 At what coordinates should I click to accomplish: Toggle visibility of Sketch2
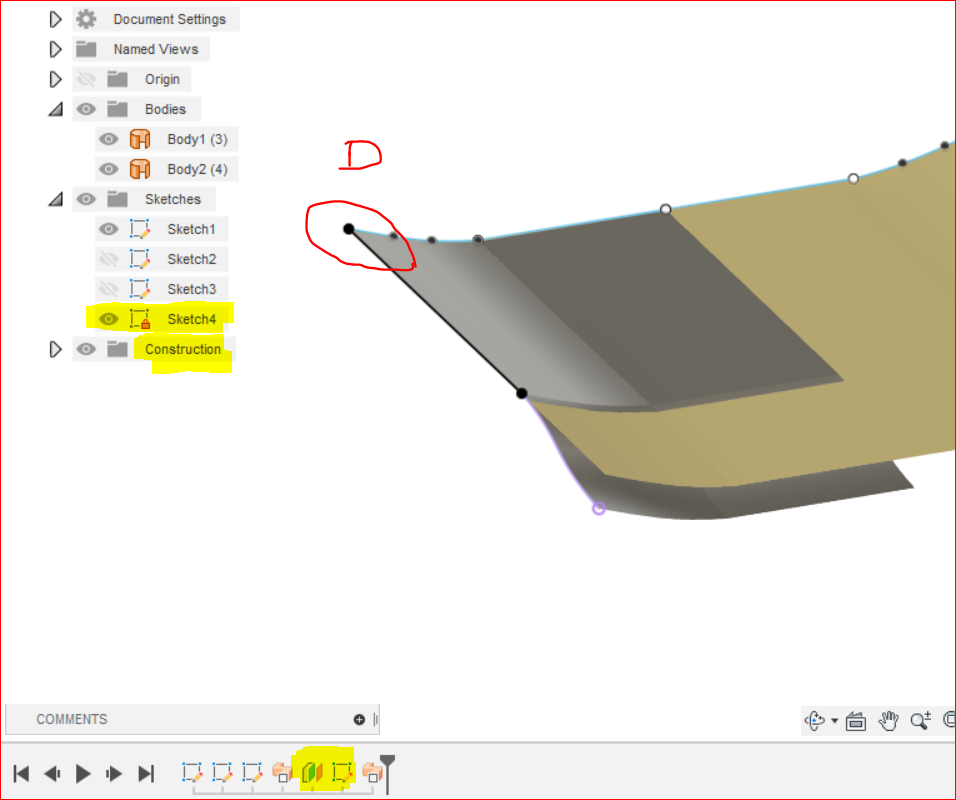(x=108, y=259)
